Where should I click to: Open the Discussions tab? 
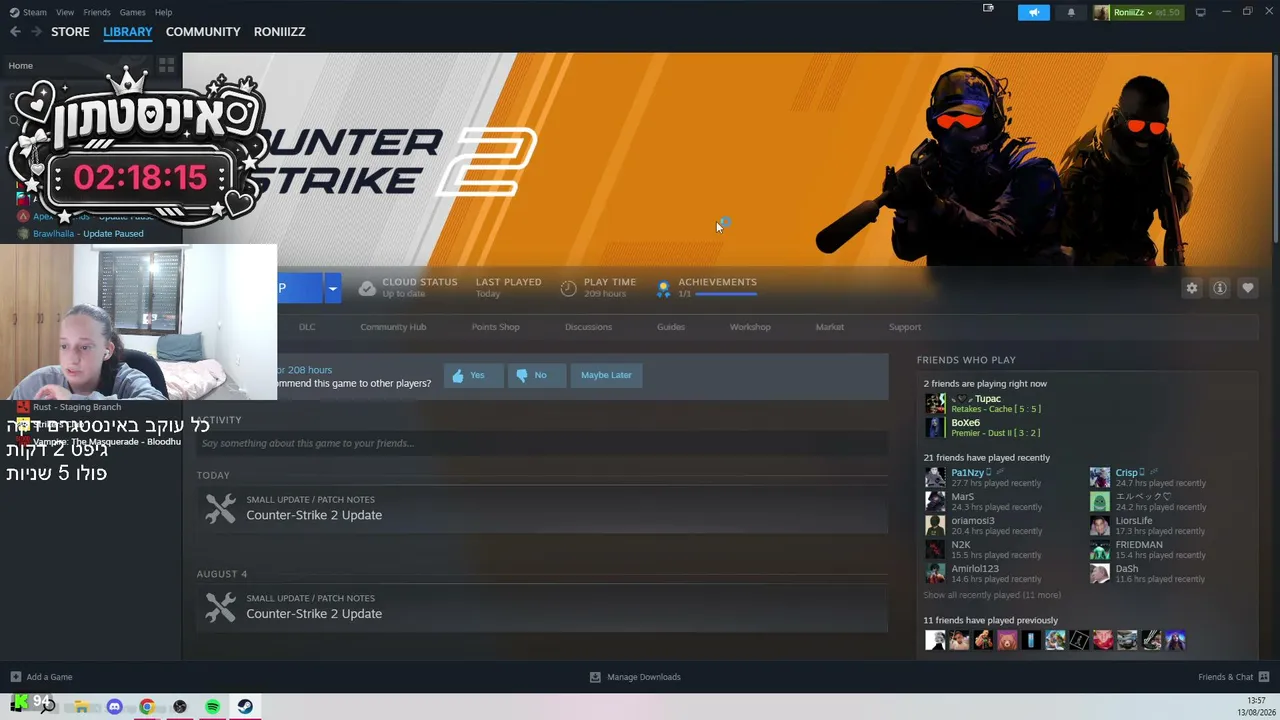[x=588, y=327]
